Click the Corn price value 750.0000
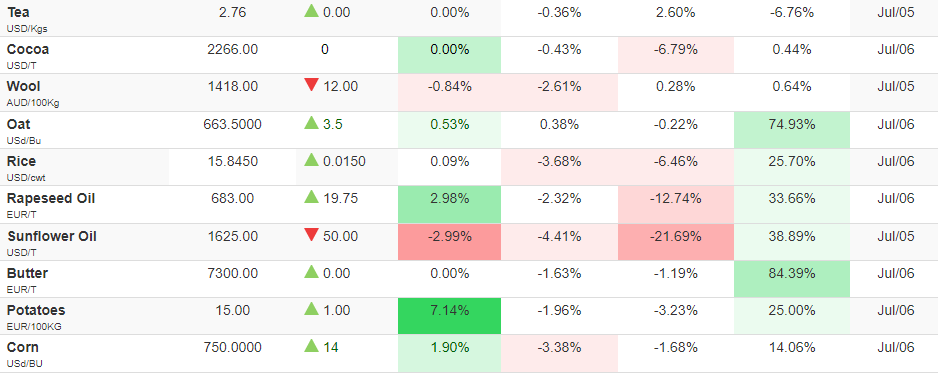This screenshot has width=938, height=373. [232, 348]
